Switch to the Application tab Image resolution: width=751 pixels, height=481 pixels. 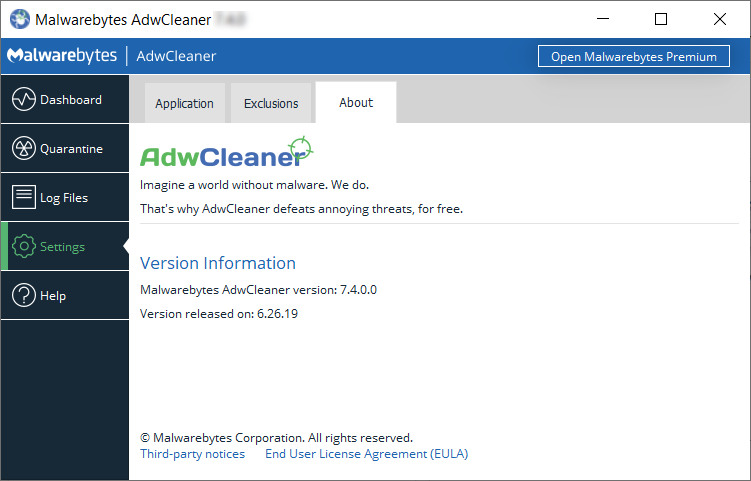184,103
